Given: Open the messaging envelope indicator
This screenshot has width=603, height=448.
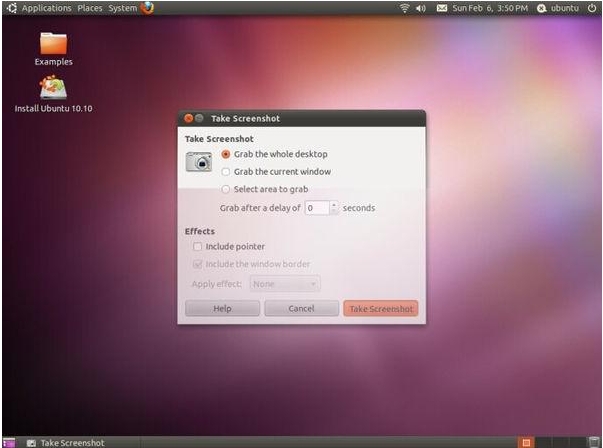Looking at the screenshot, I should (442, 8).
